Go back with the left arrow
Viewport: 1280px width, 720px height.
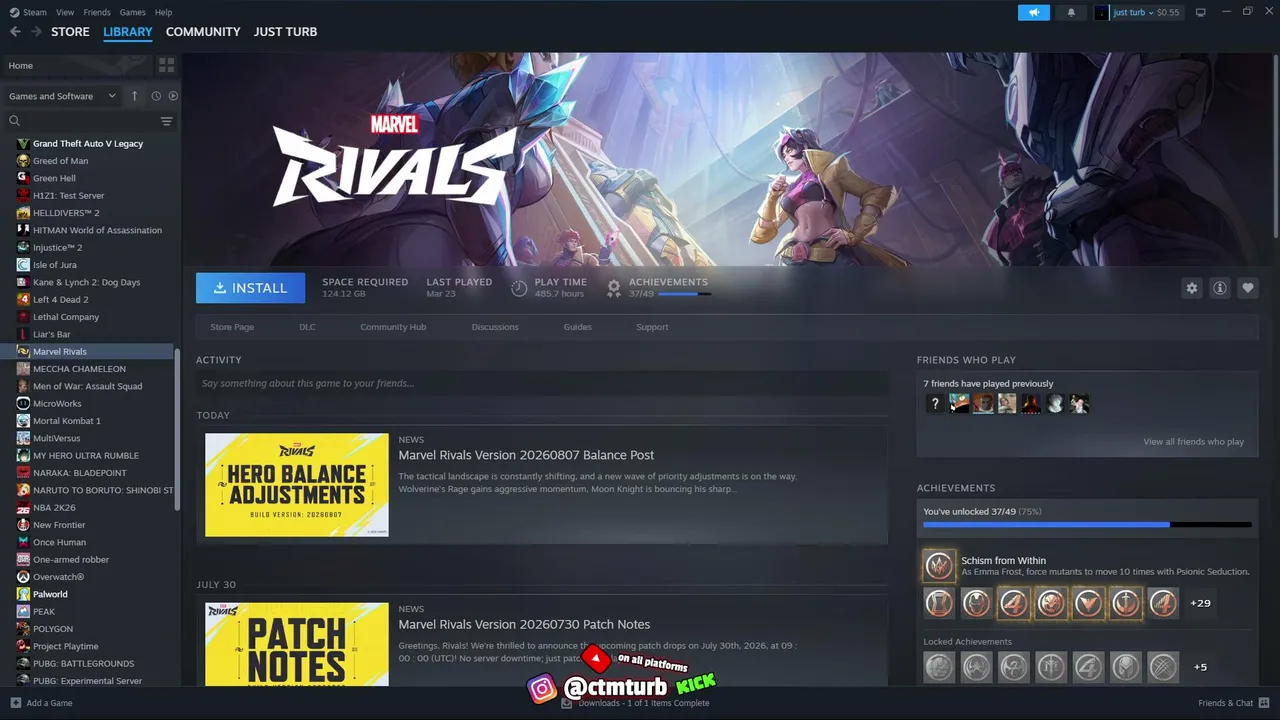[15, 32]
